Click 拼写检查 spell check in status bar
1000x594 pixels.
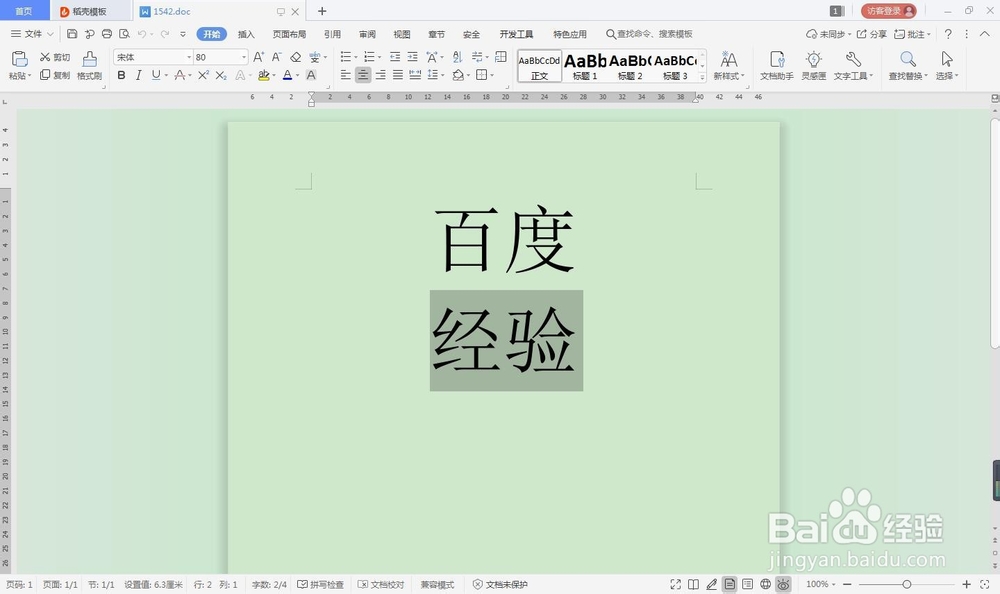point(321,584)
